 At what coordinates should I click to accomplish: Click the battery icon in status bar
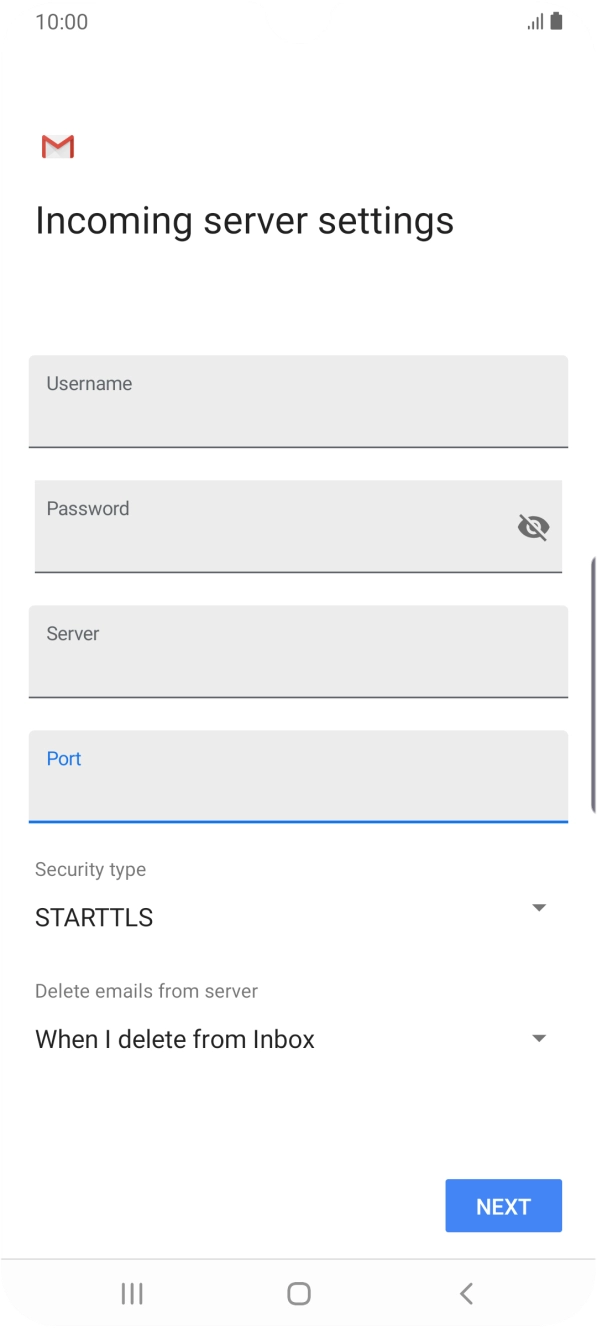pos(556,20)
